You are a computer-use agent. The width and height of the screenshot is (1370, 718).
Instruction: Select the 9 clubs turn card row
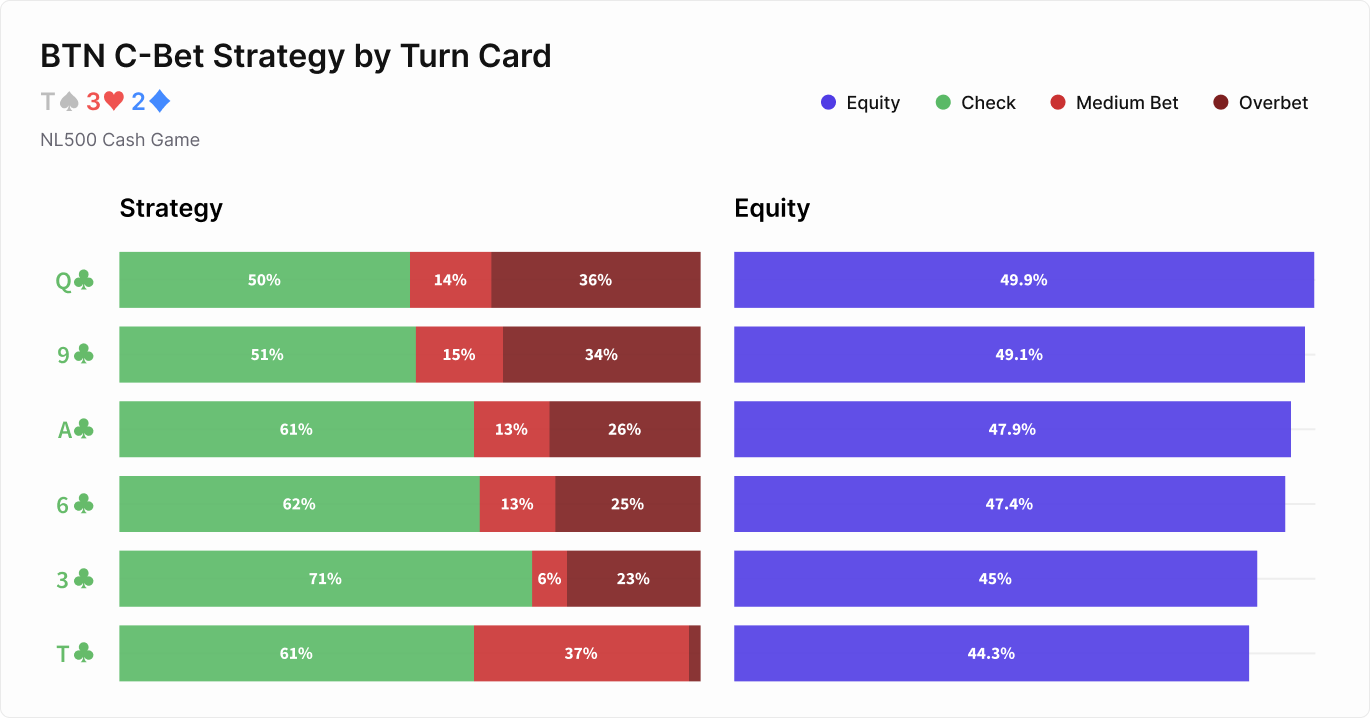pos(74,355)
